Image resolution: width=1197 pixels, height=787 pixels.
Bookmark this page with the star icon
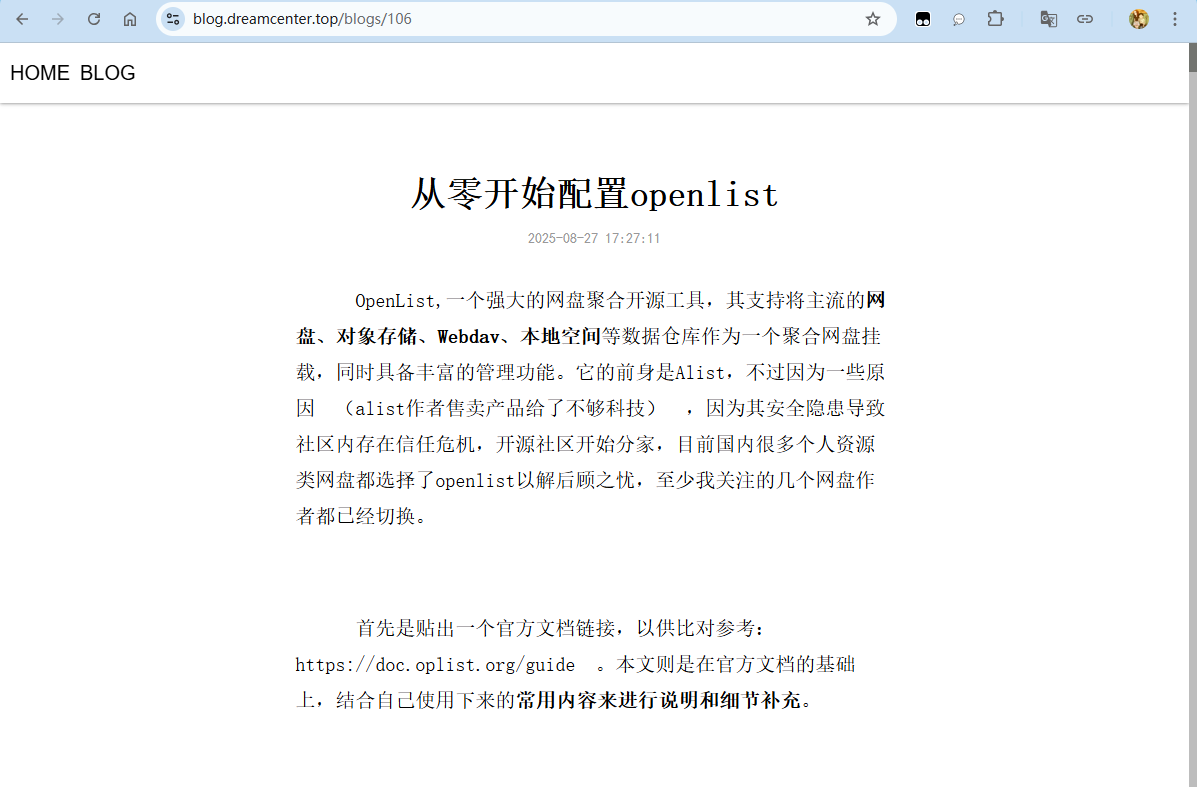pyautogui.click(x=873, y=19)
